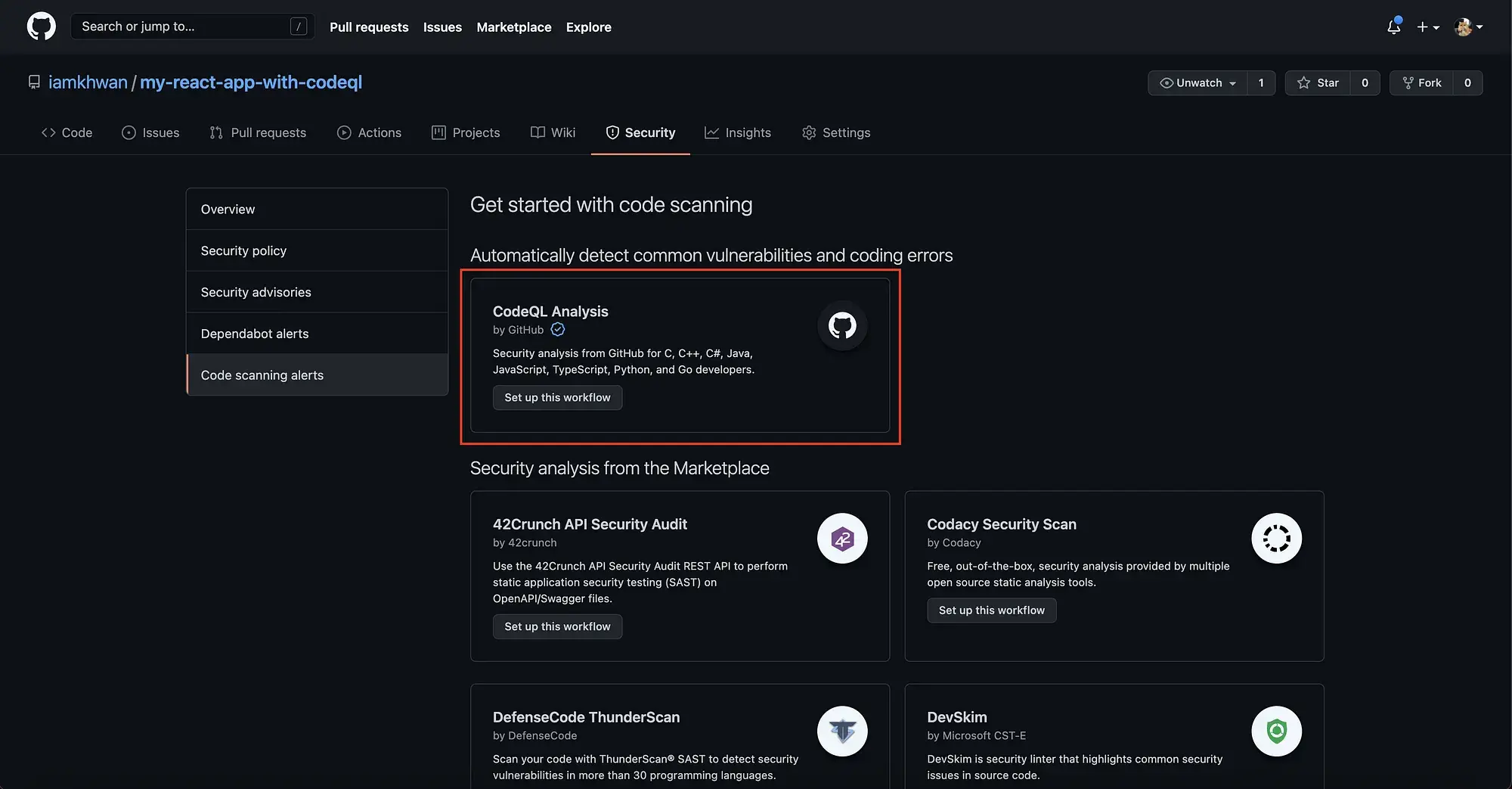The width and height of the screenshot is (1512, 789).
Task: Click the 42Crunch logo icon
Action: 842,539
